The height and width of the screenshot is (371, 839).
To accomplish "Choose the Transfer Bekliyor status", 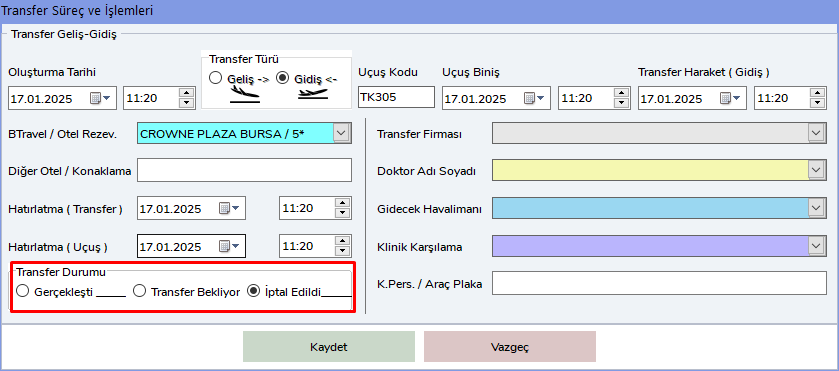I will pos(139,292).
